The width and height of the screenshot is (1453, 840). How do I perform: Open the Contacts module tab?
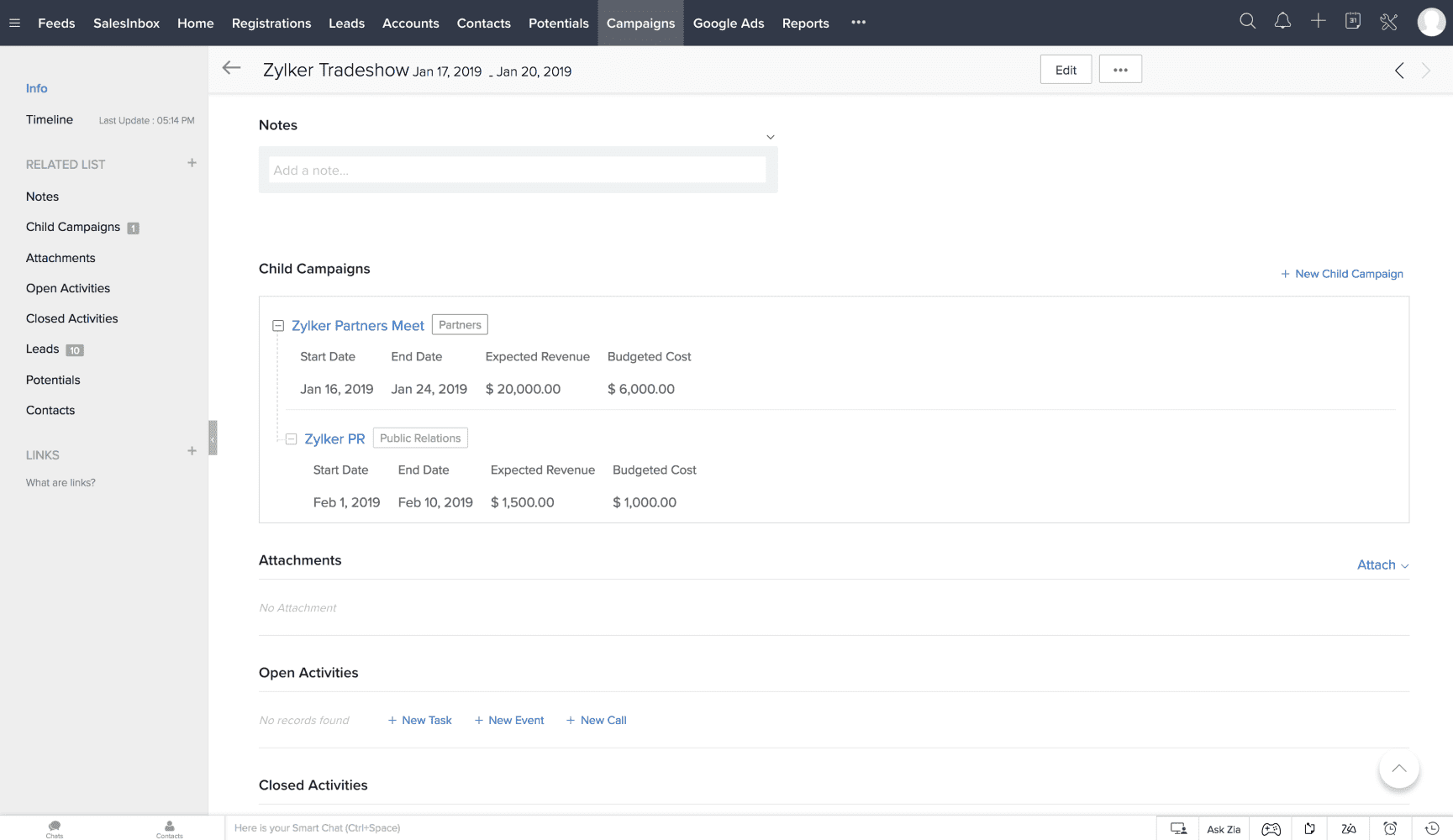(484, 23)
